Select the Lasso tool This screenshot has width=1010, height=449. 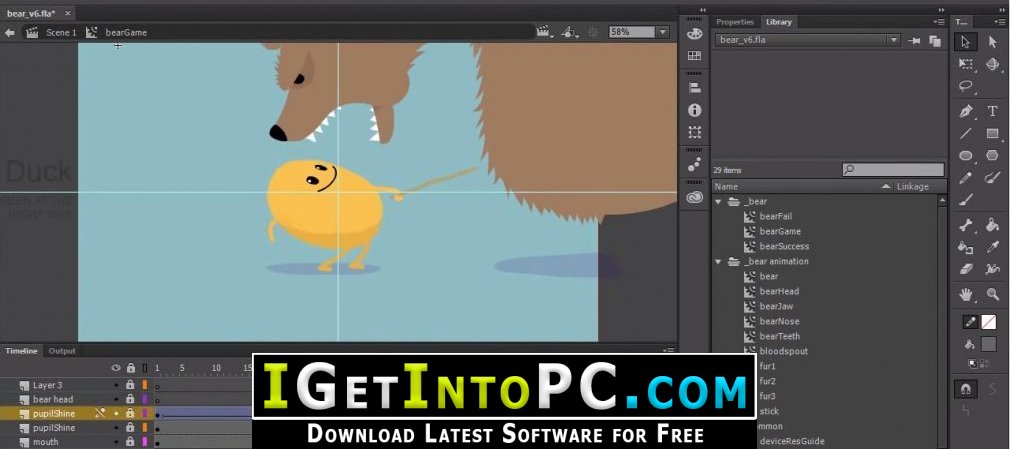tap(966, 87)
